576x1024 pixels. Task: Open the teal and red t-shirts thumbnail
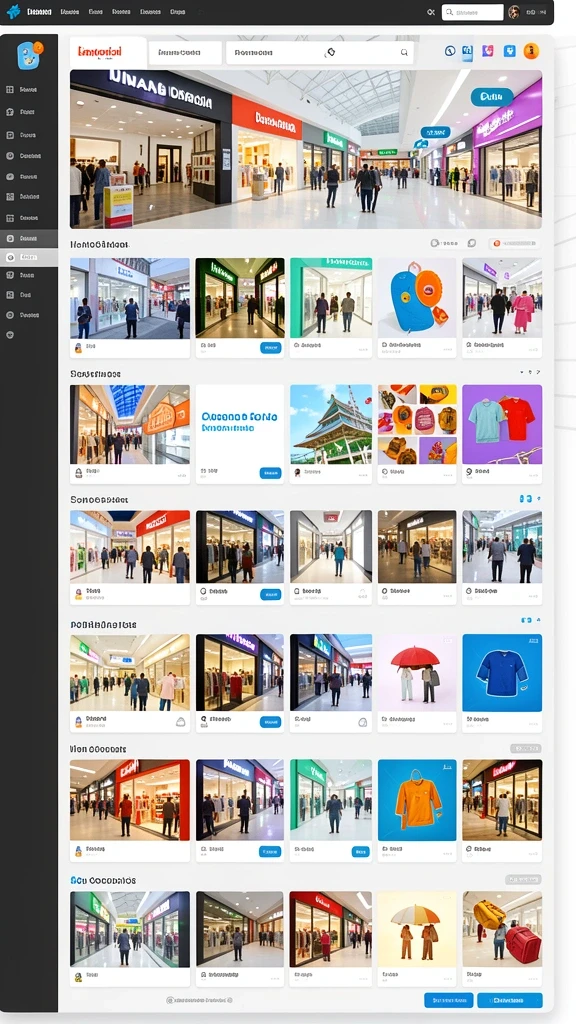coord(502,424)
